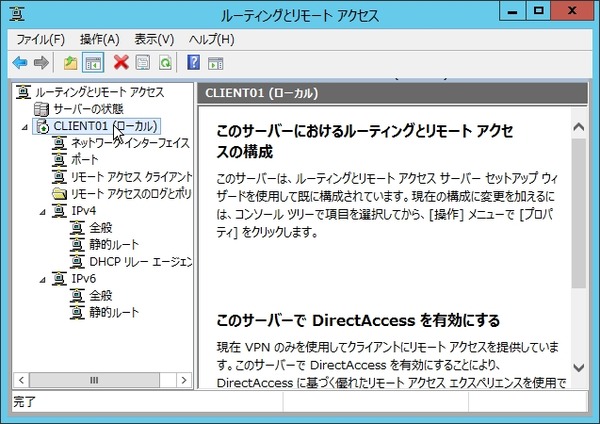Select DHCP リレー エージェント label
Image resolution: width=600 pixels, height=424 pixels.
click(140, 261)
